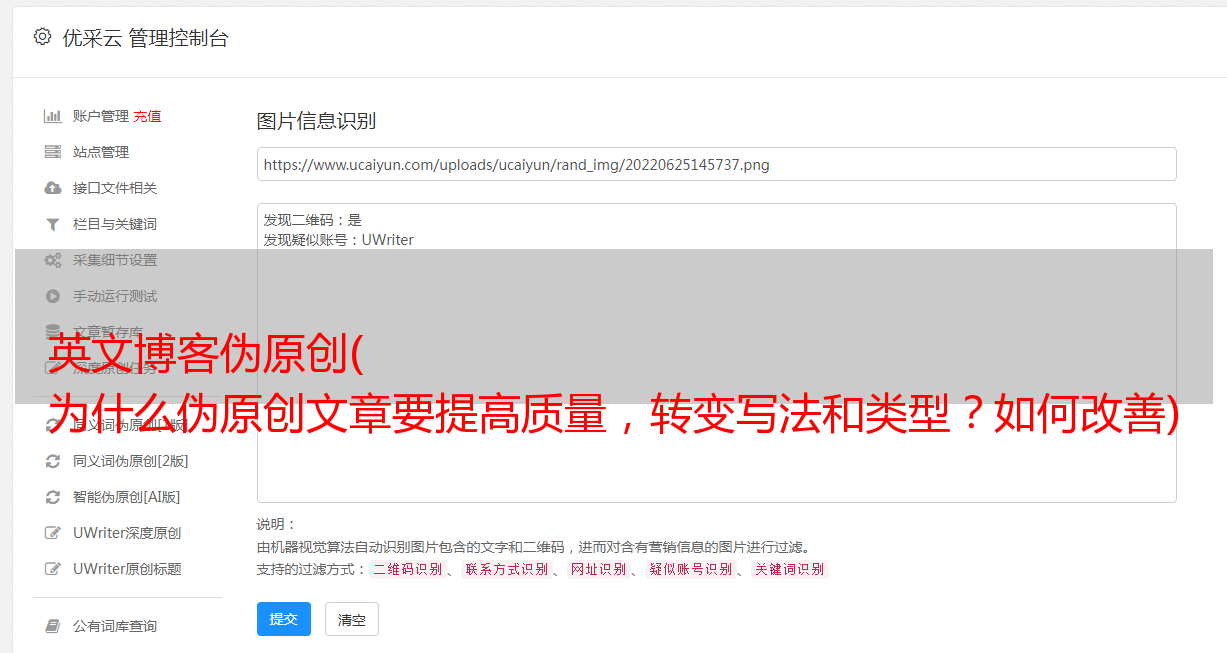Click the 网址识别 tag

(598, 569)
